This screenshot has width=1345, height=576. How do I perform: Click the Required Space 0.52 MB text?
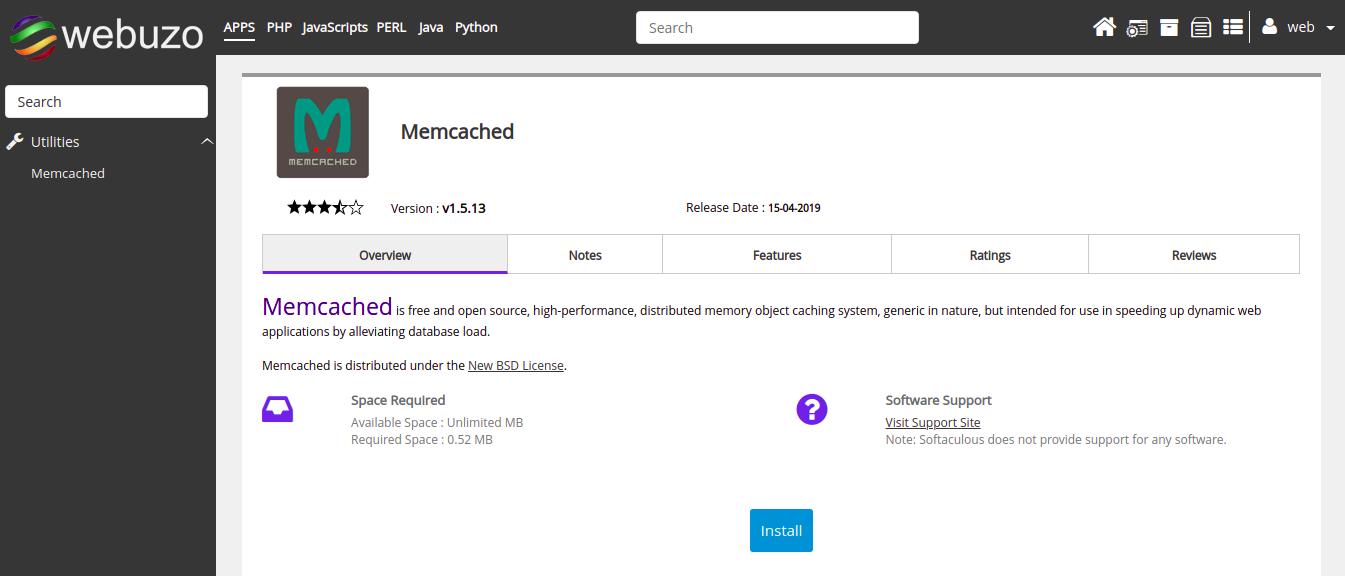pos(422,439)
